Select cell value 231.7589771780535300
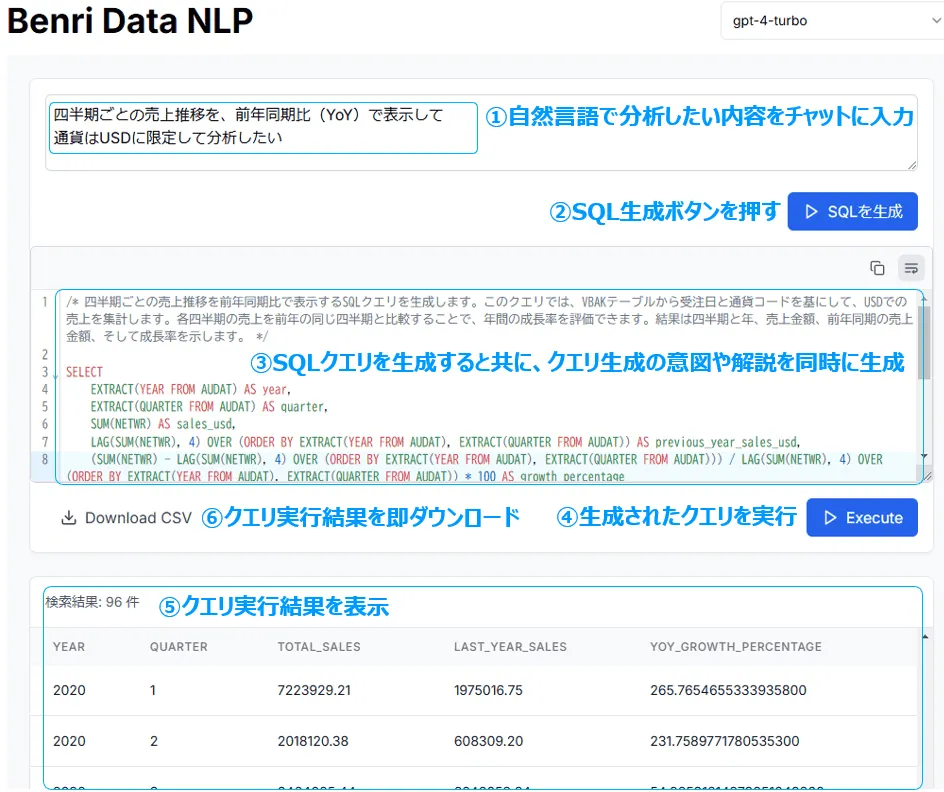Screen dimensions: 944x792 pos(725,741)
